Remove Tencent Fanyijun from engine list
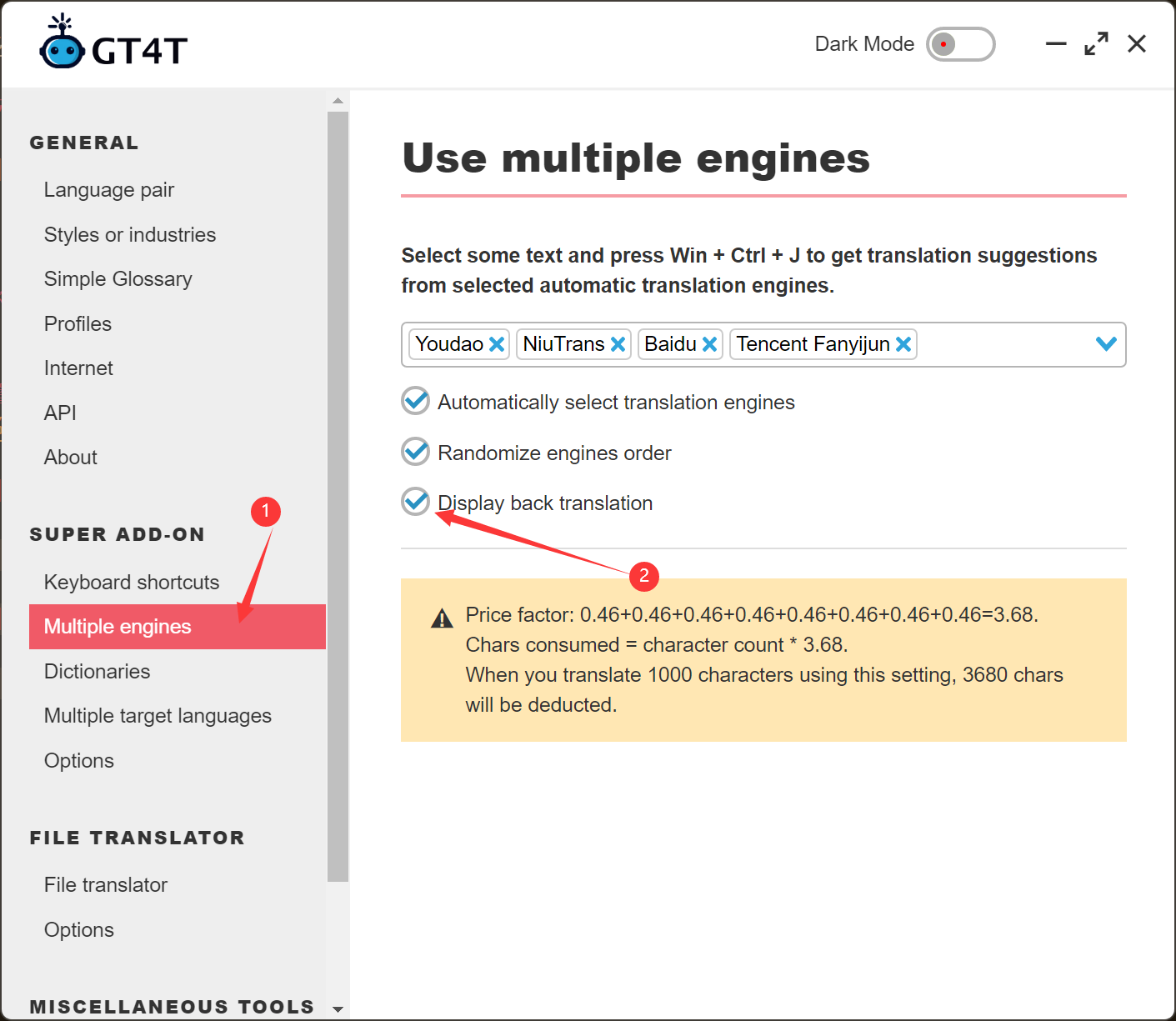 pyautogui.click(x=903, y=343)
